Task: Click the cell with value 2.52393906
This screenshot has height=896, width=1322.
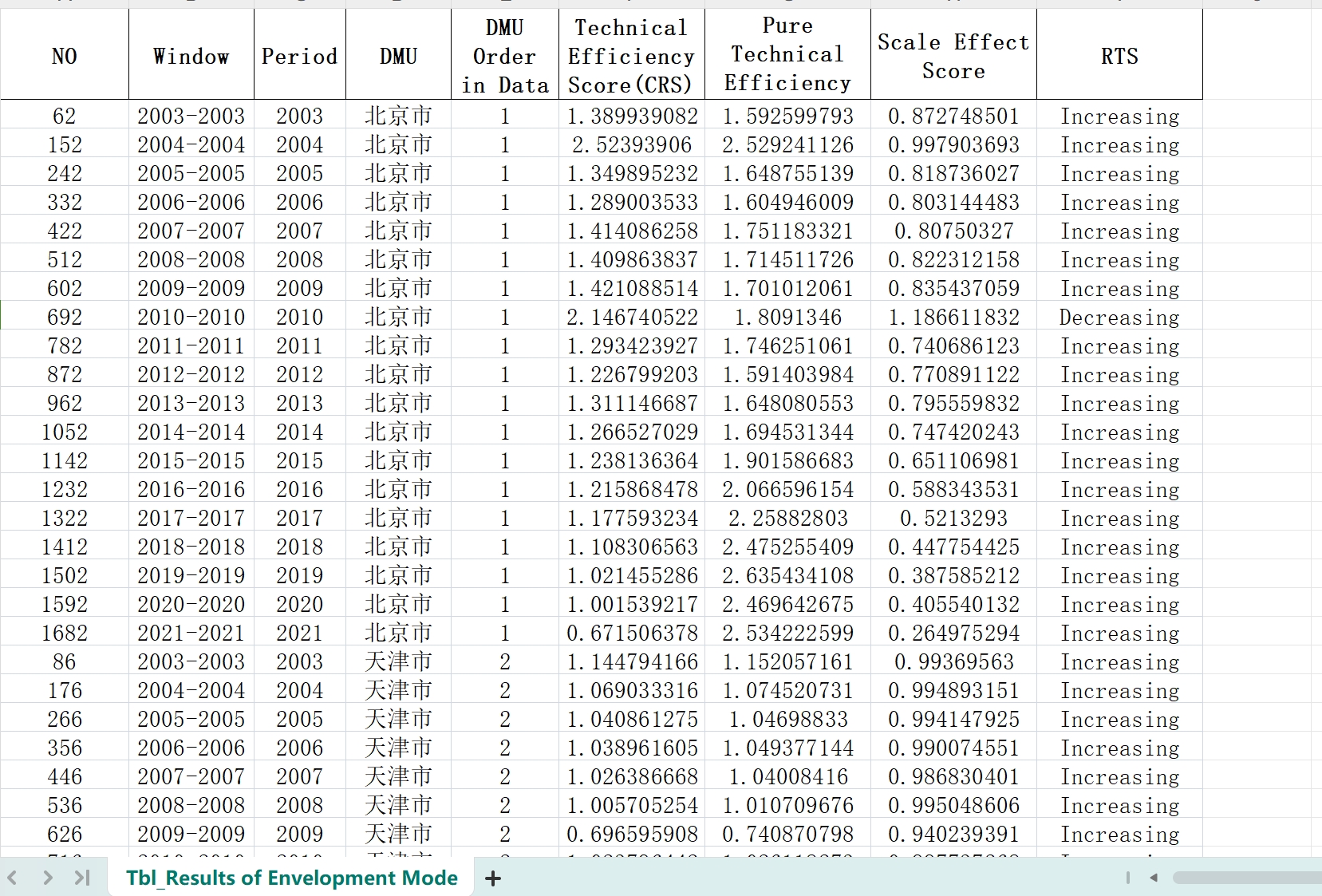Action: coord(631,144)
